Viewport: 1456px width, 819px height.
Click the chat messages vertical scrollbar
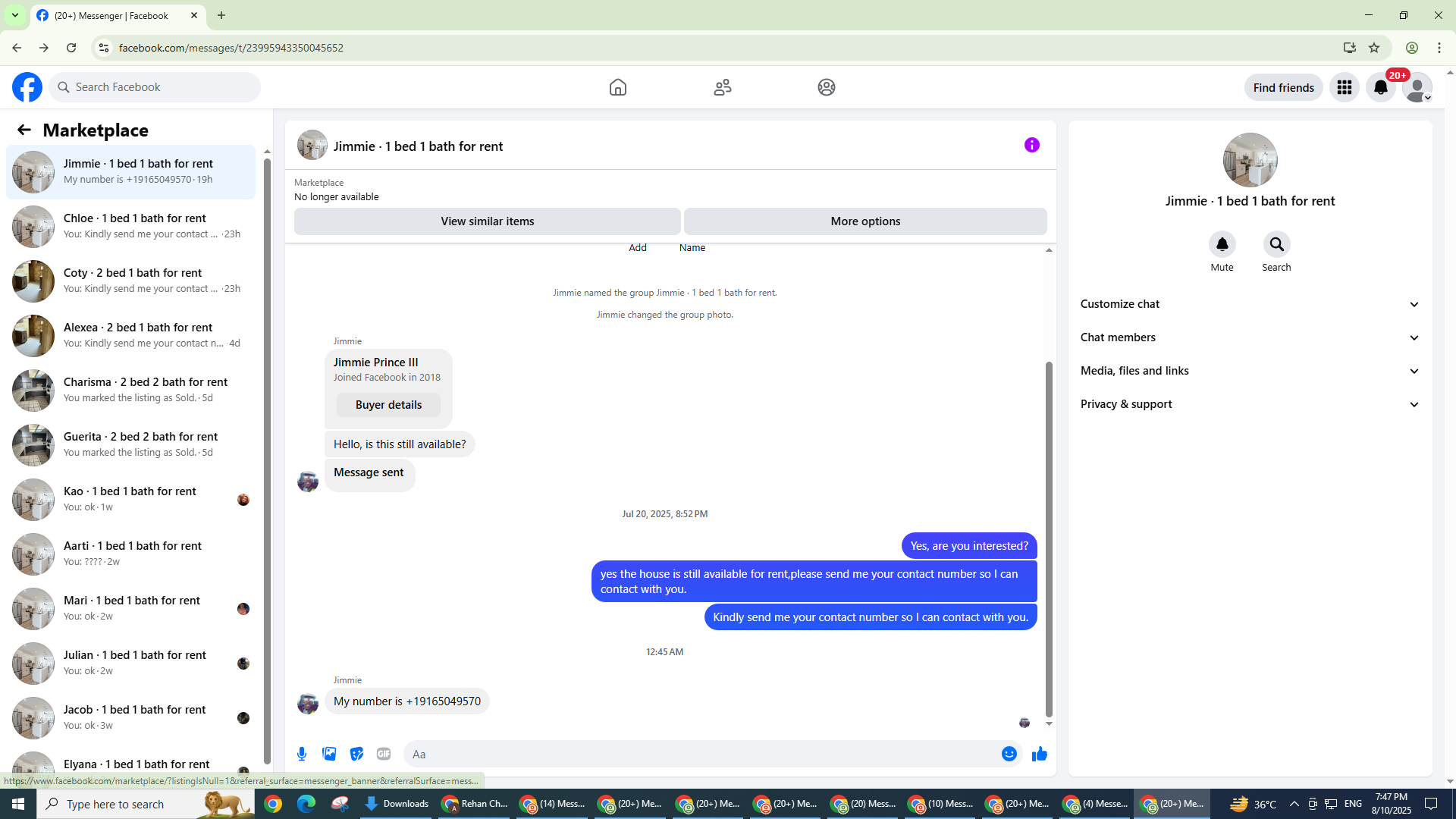[x=1049, y=538]
